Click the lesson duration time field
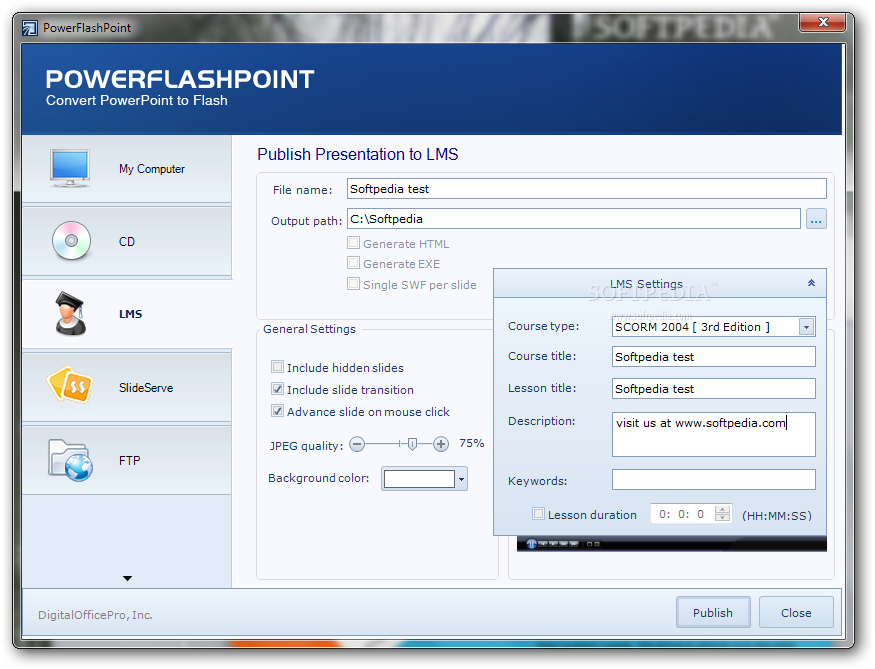This screenshot has width=875, height=669. pyautogui.click(x=682, y=514)
